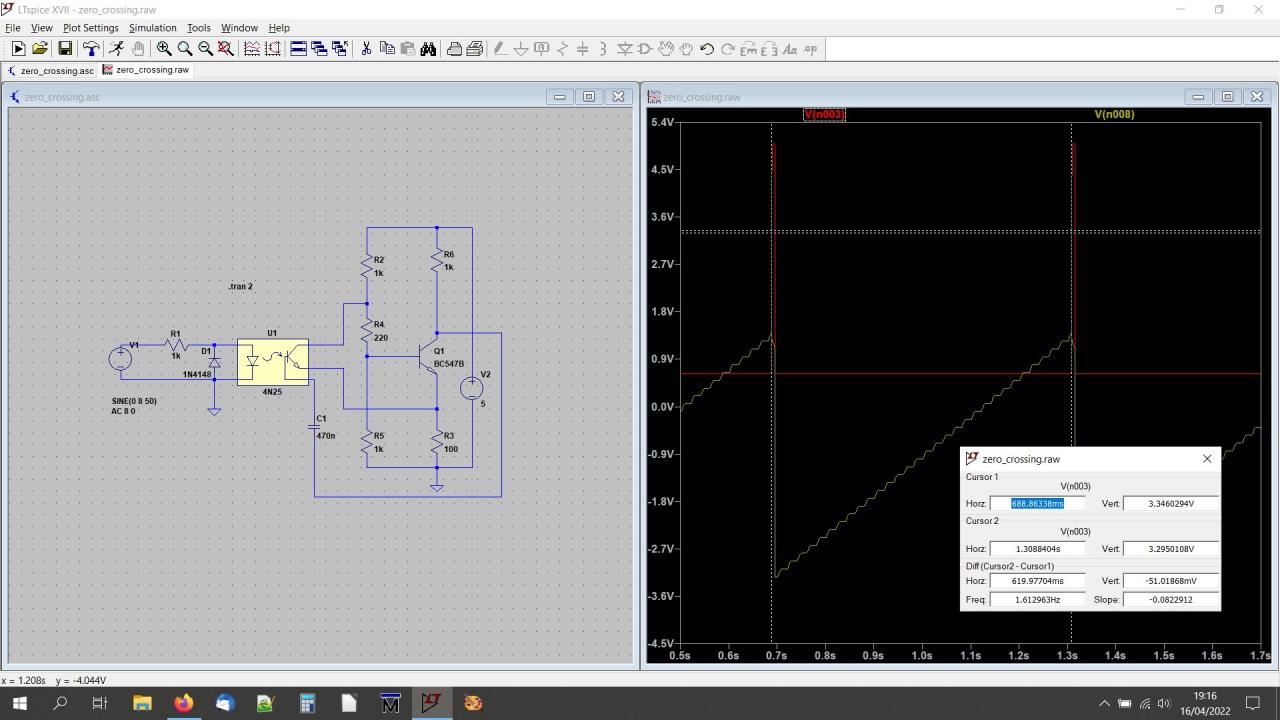
Task: Click the Zoom in magnifier icon
Action: [164, 48]
